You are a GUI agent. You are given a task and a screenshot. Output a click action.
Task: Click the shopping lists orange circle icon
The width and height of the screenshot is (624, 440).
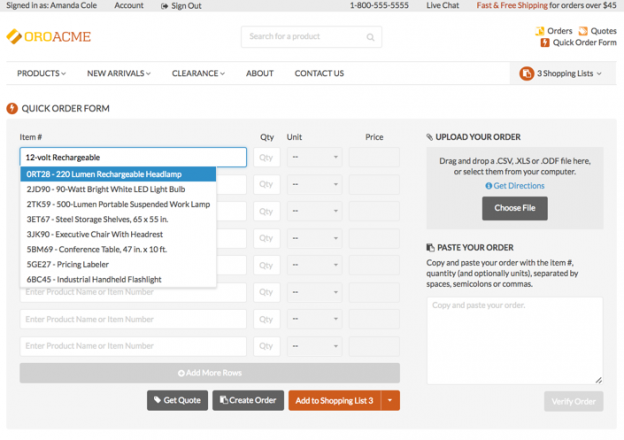pos(526,74)
